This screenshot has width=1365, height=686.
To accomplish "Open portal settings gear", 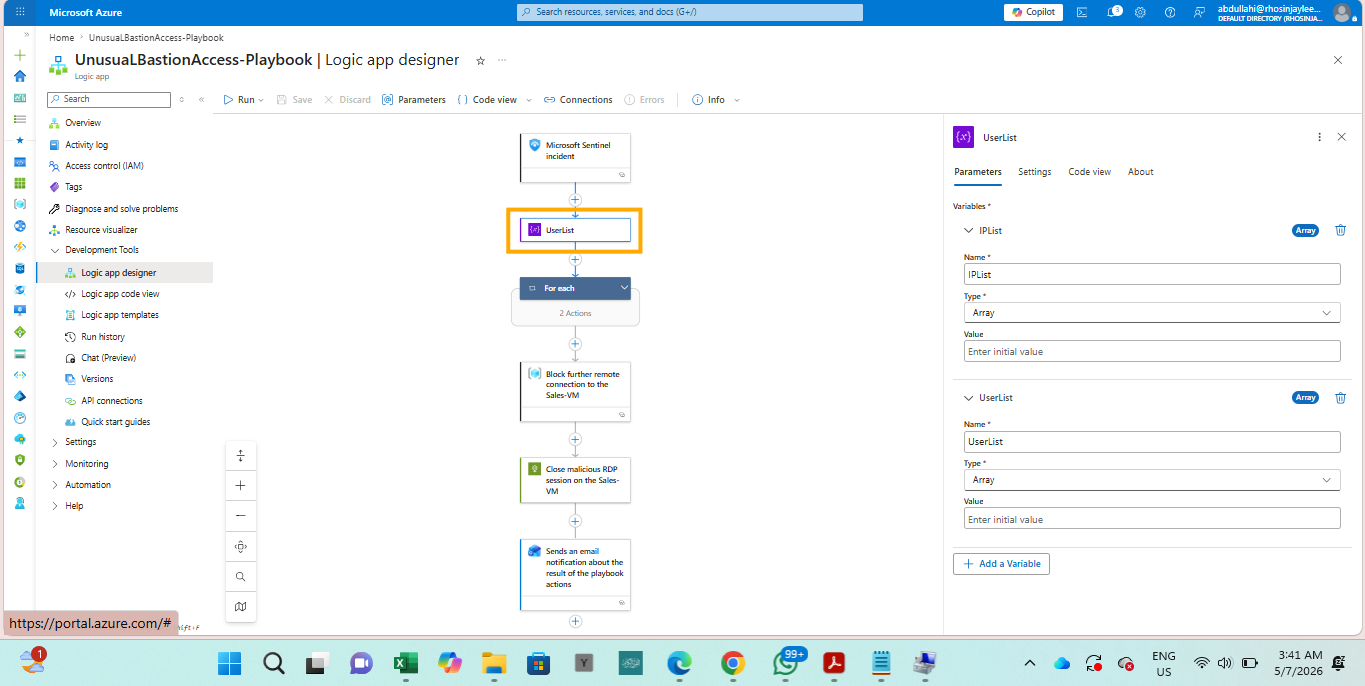I will [x=1141, y=12].
